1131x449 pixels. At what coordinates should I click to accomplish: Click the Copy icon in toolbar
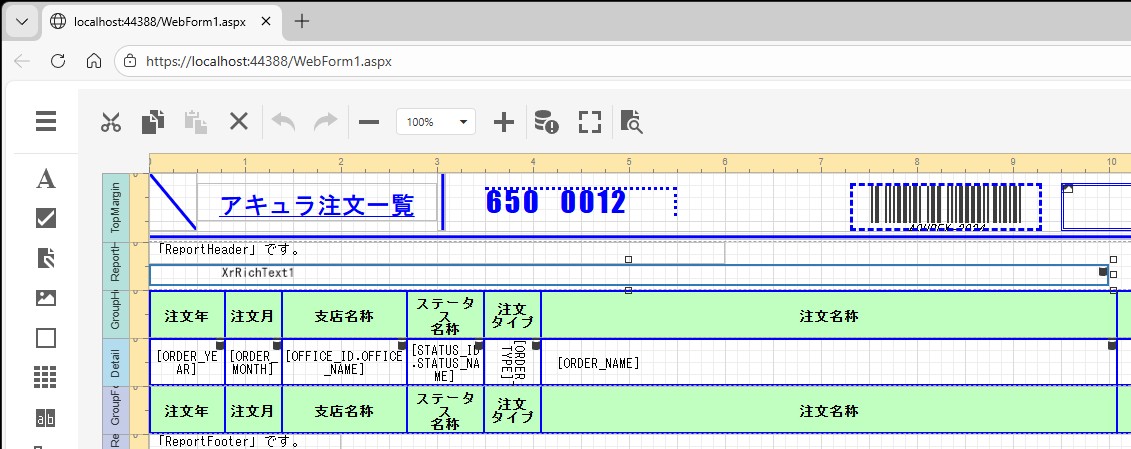152,122
